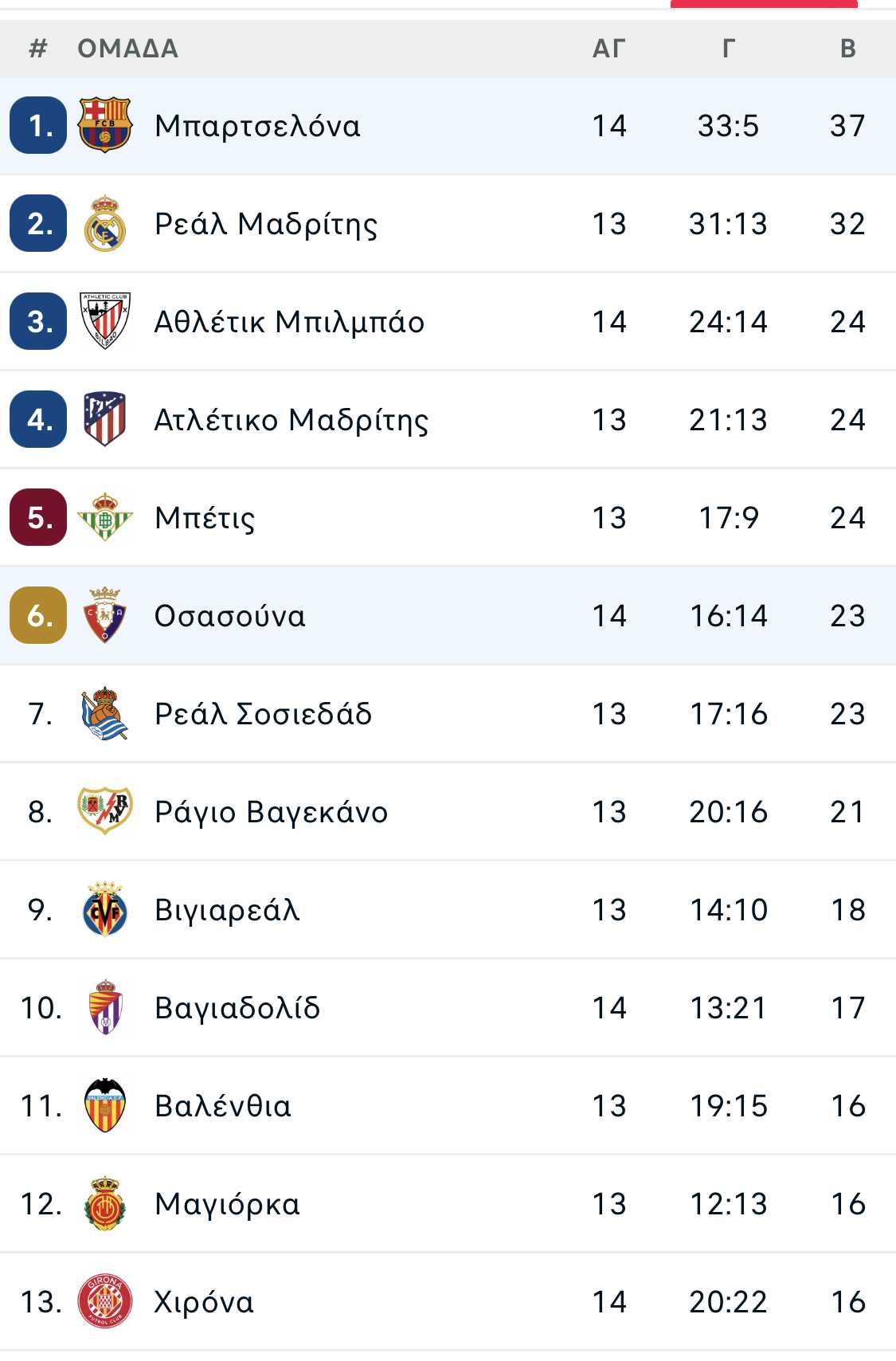Tap the ΑΓ matches column header
The width and height of the screenshot is (896, 1361).
[x=608, y=49]
